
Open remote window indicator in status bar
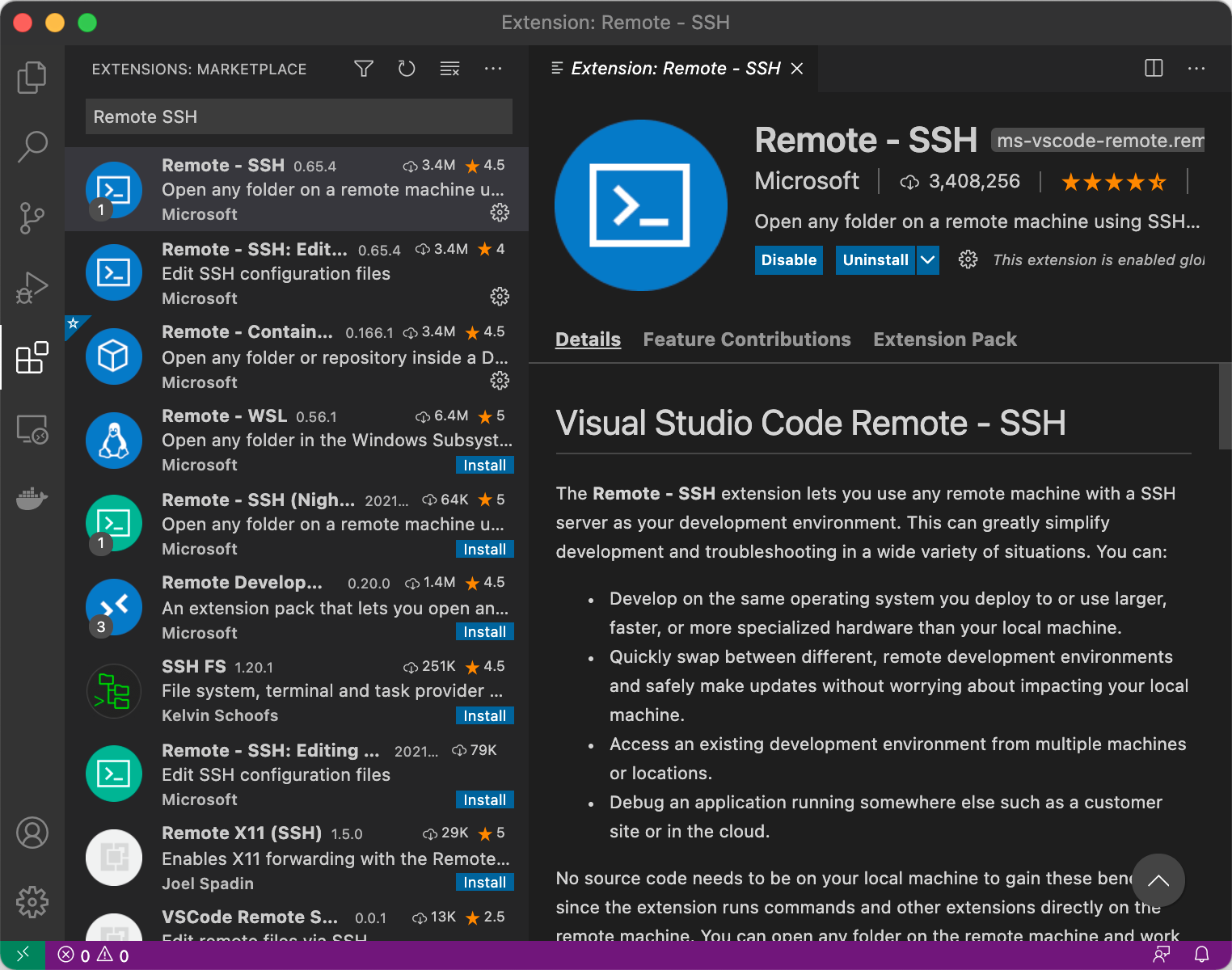[x=23, y=955]
